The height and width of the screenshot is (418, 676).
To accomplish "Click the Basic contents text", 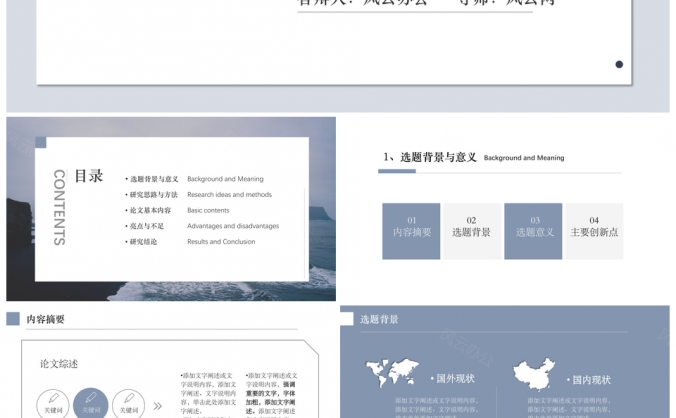I will pos(208,210).
